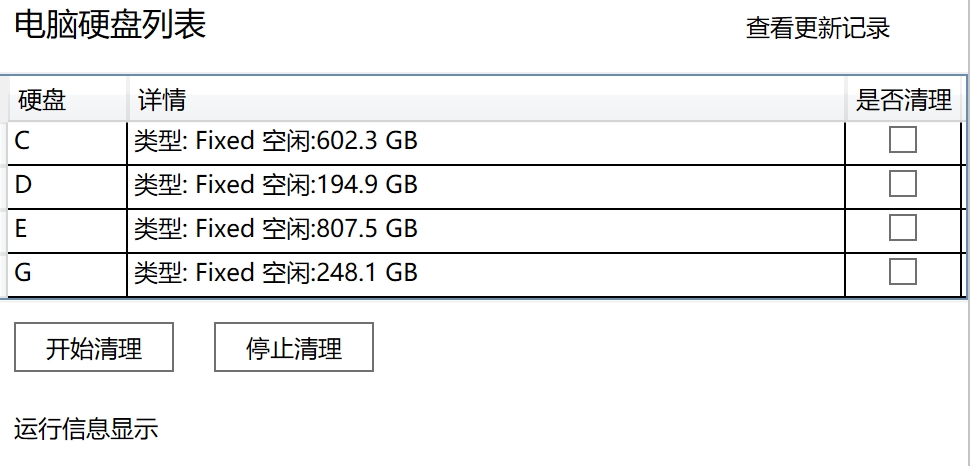Viewport: 970px width, 466px height.
Task: Tick the cleanup checkbox for drive E
Action: click(x=903, y=228)
